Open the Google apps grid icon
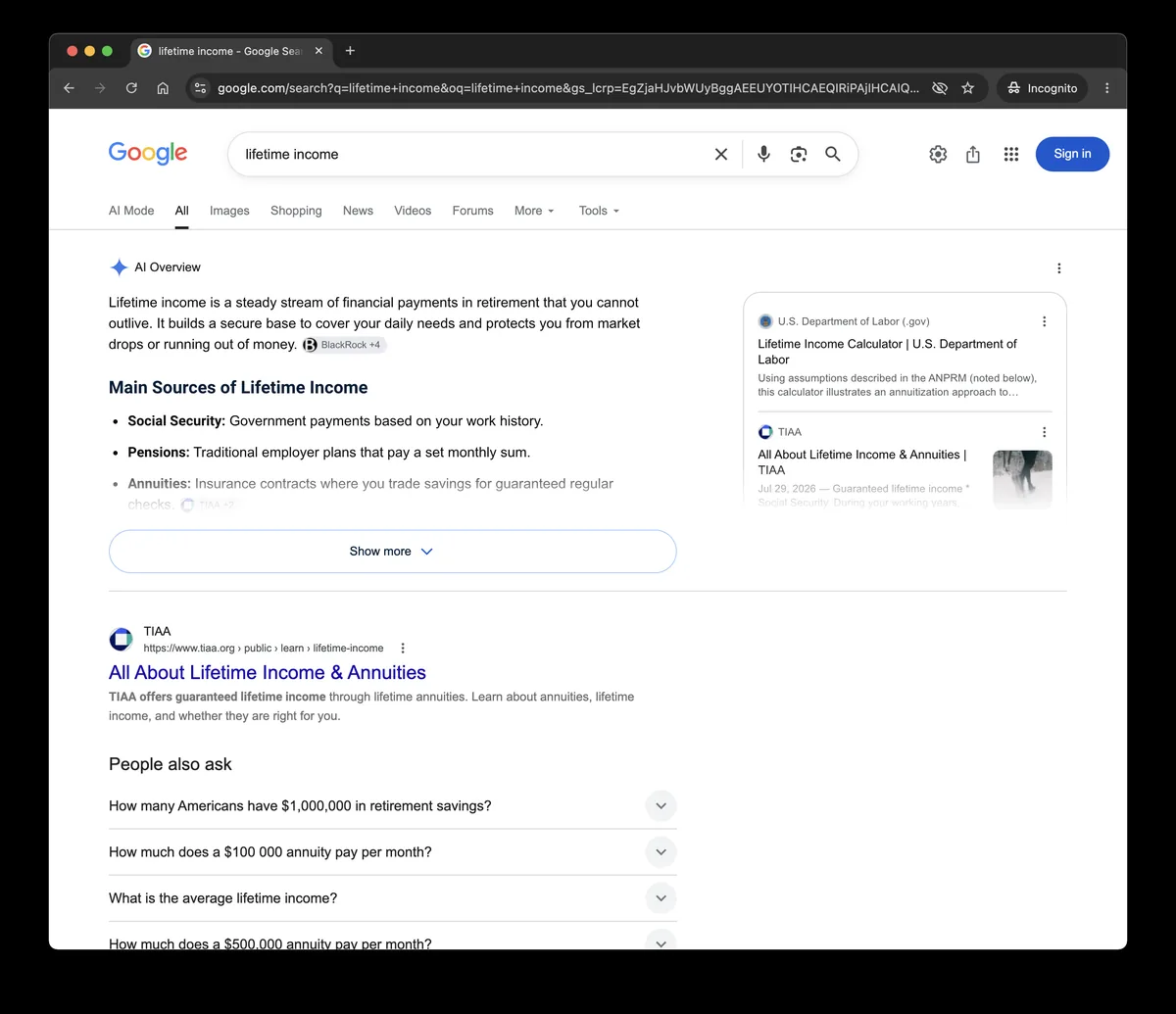1176x1014 pixels. [x=1011, y=154]
